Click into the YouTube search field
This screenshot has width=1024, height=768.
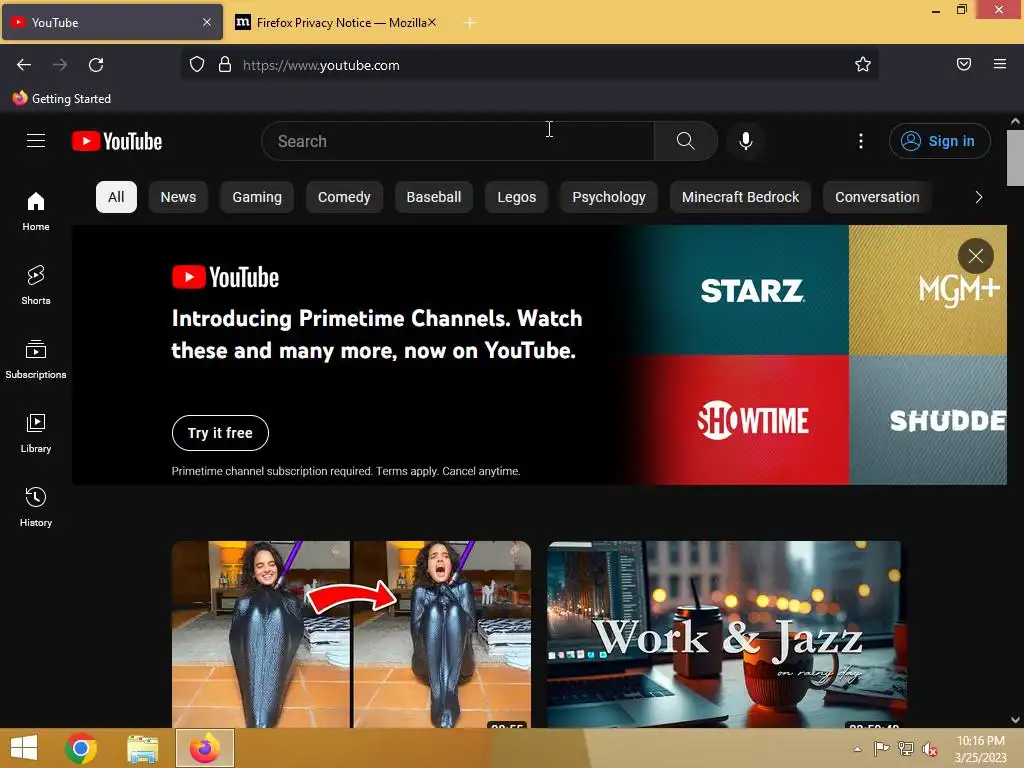coord(458,141)
